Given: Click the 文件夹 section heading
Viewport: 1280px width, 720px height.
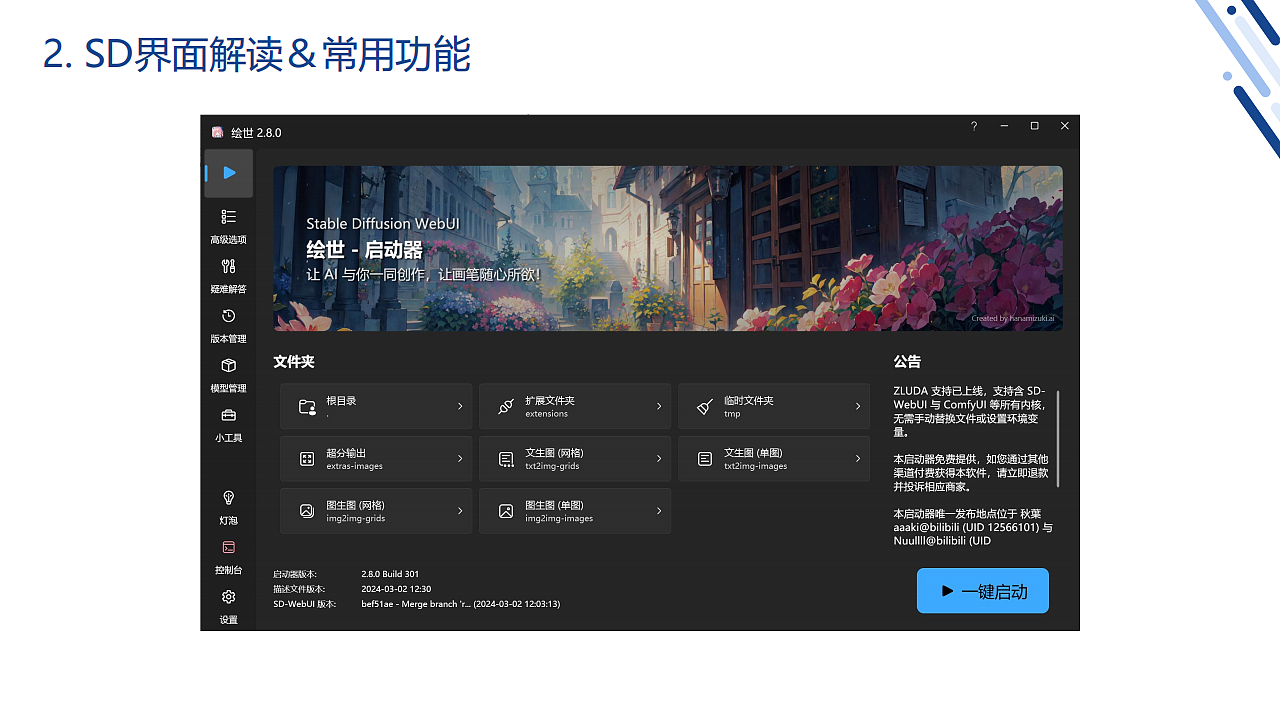Looking at the screenshot, I should [x=294, y=361].
